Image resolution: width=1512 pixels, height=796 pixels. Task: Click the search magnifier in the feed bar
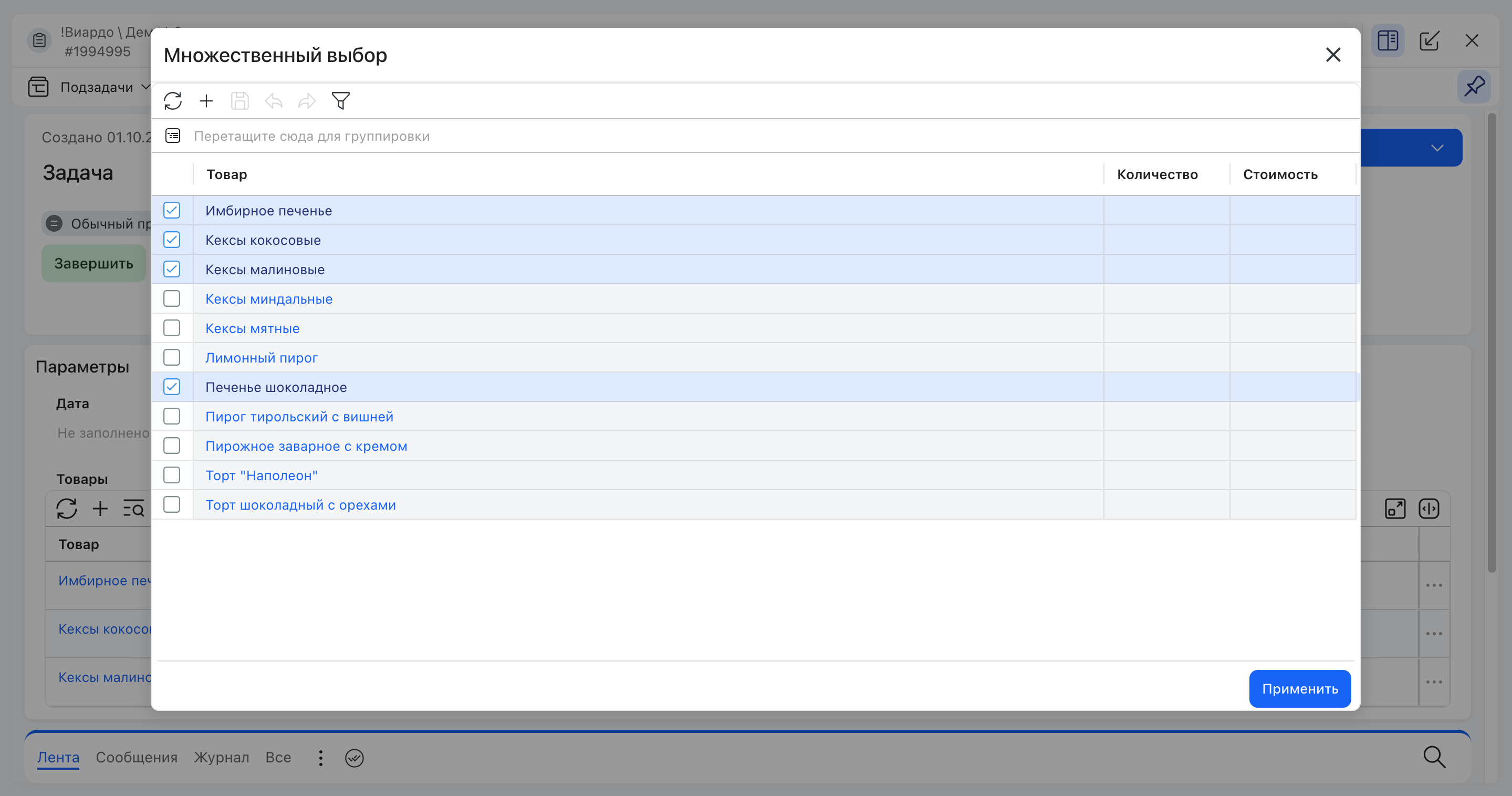point(1434,757)
